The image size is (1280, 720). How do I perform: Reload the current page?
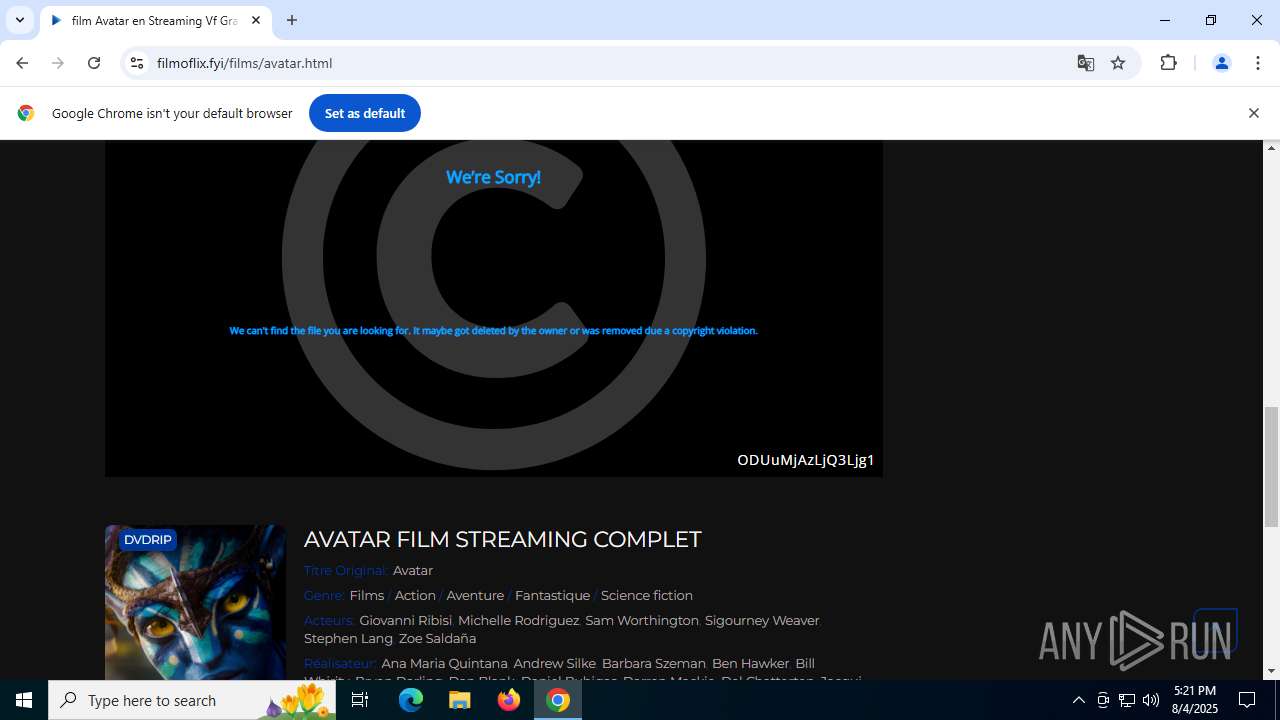(x=94, y=63)
